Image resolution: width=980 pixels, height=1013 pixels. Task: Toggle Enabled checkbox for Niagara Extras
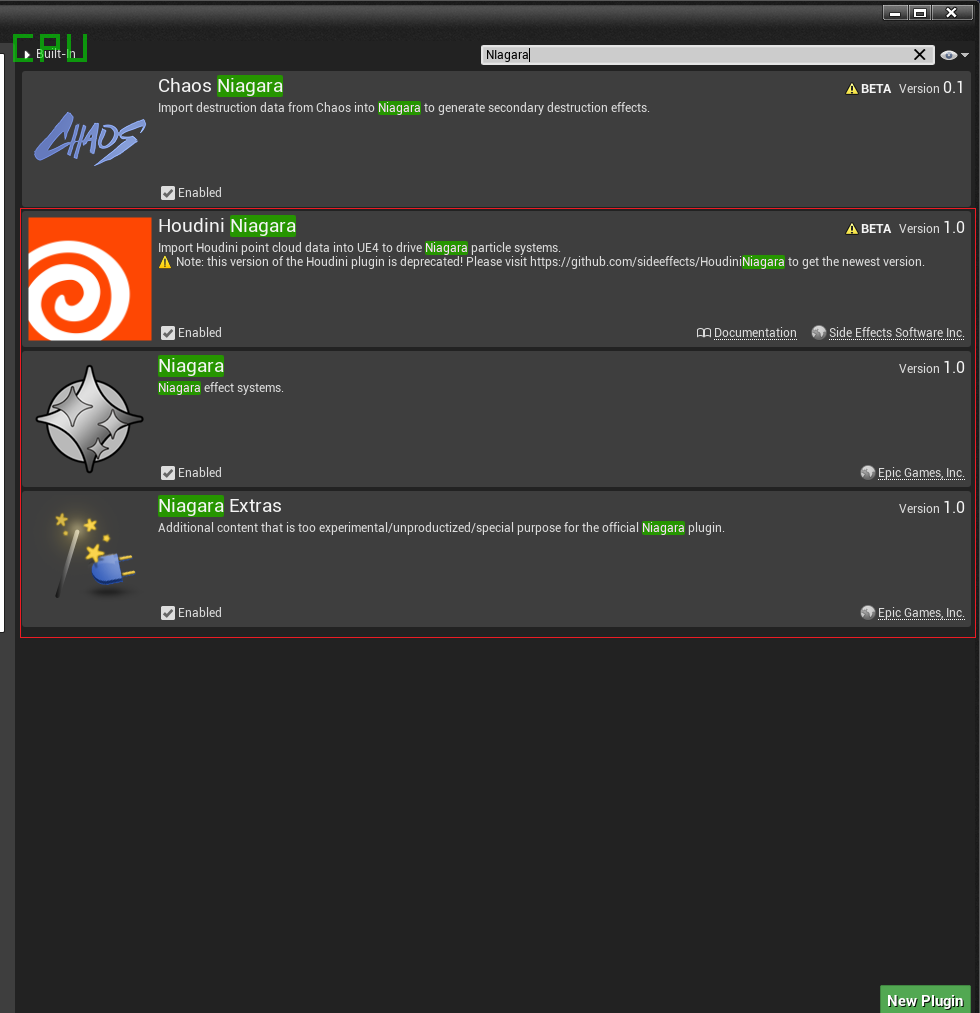(x=168, y=613)
